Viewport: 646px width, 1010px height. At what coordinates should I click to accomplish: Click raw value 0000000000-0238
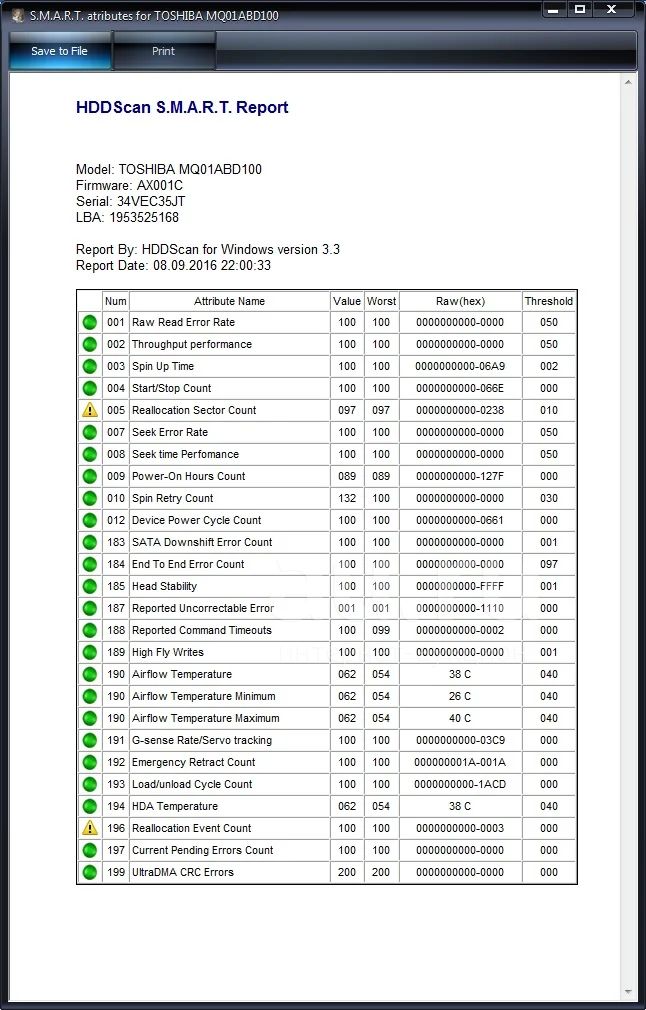tap(460, 410)
